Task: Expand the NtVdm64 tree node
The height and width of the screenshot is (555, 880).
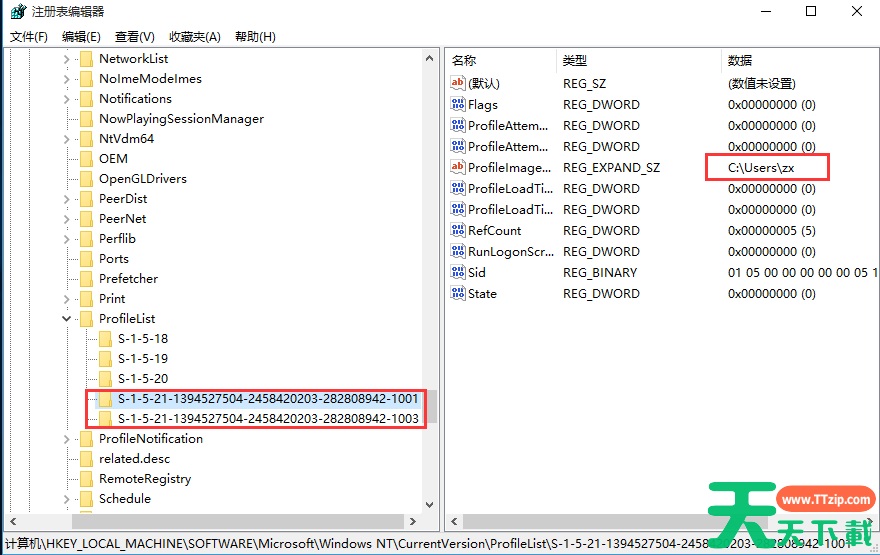Action: [66, 139]
